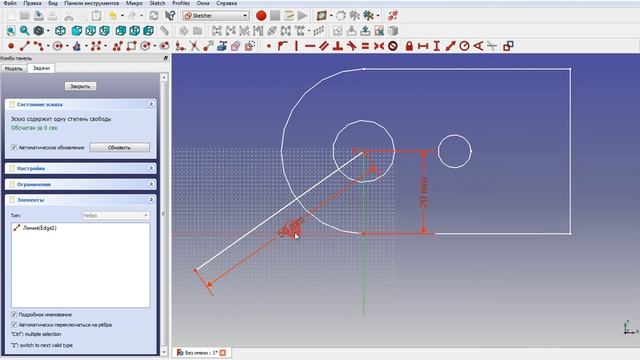Click the combo panel scroll up arrow
Viewport: 640px width, 360px height.
click(164, 78)
